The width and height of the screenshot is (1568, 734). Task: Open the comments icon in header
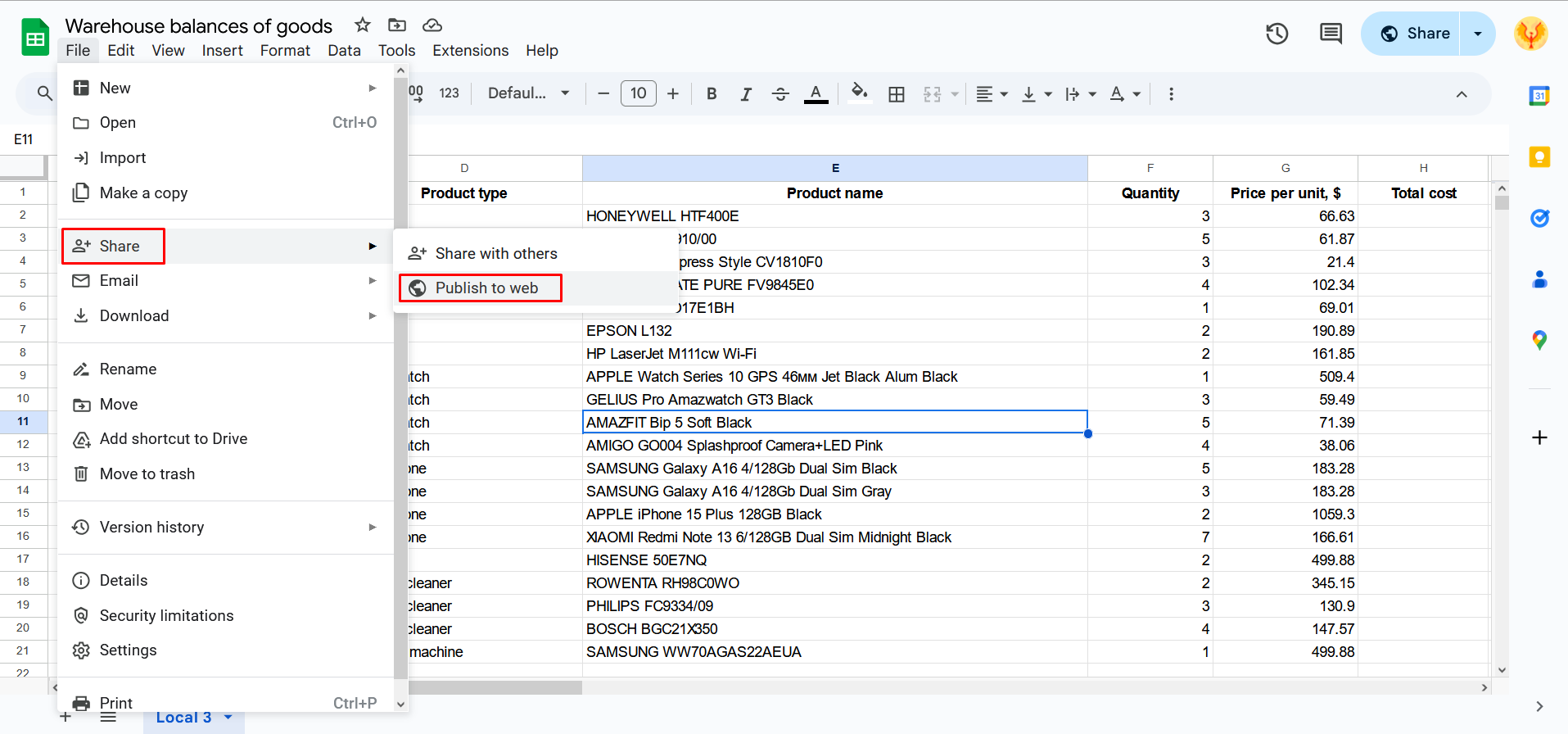tap(1331, 34)
